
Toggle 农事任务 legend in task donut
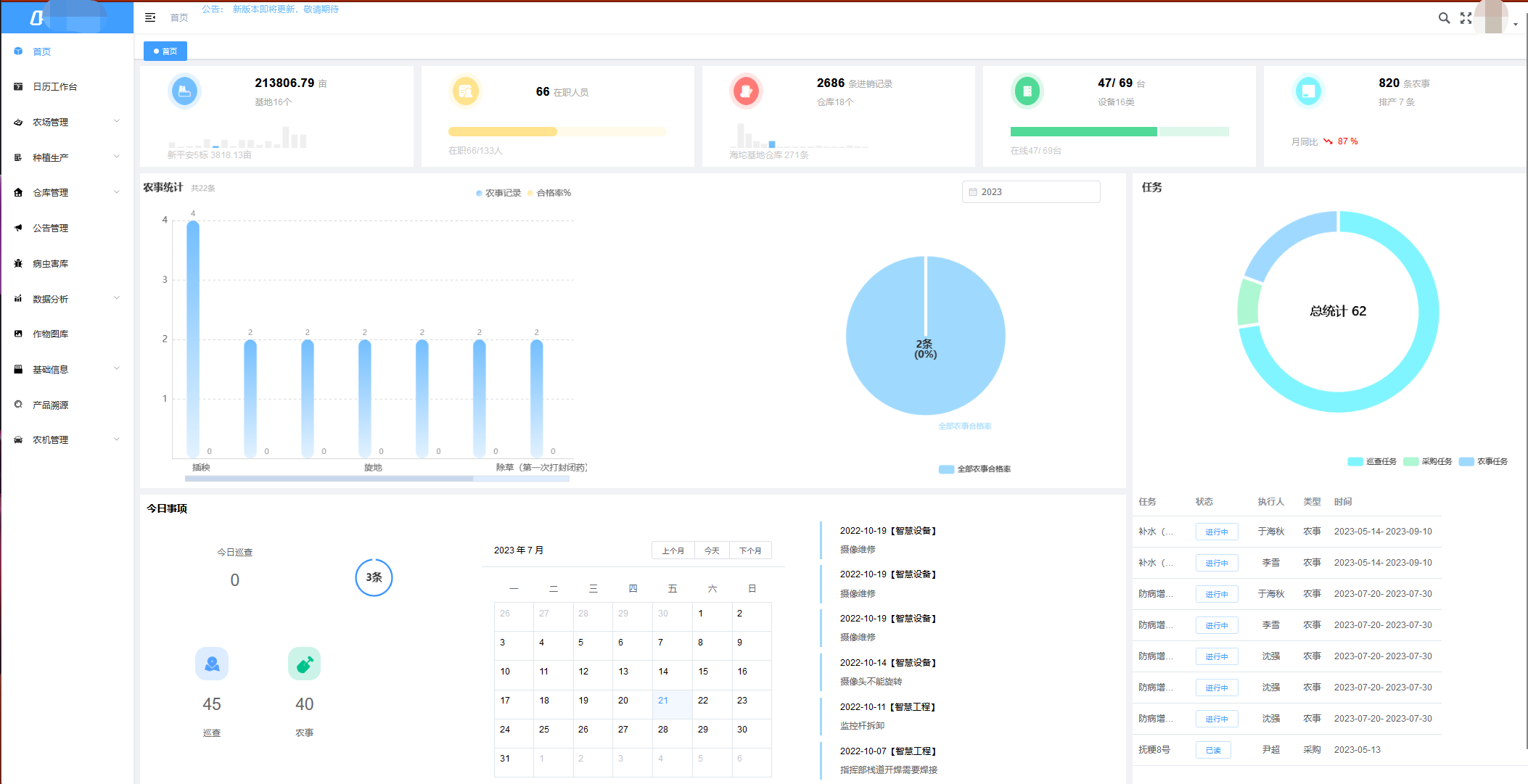pos(1483,461)
